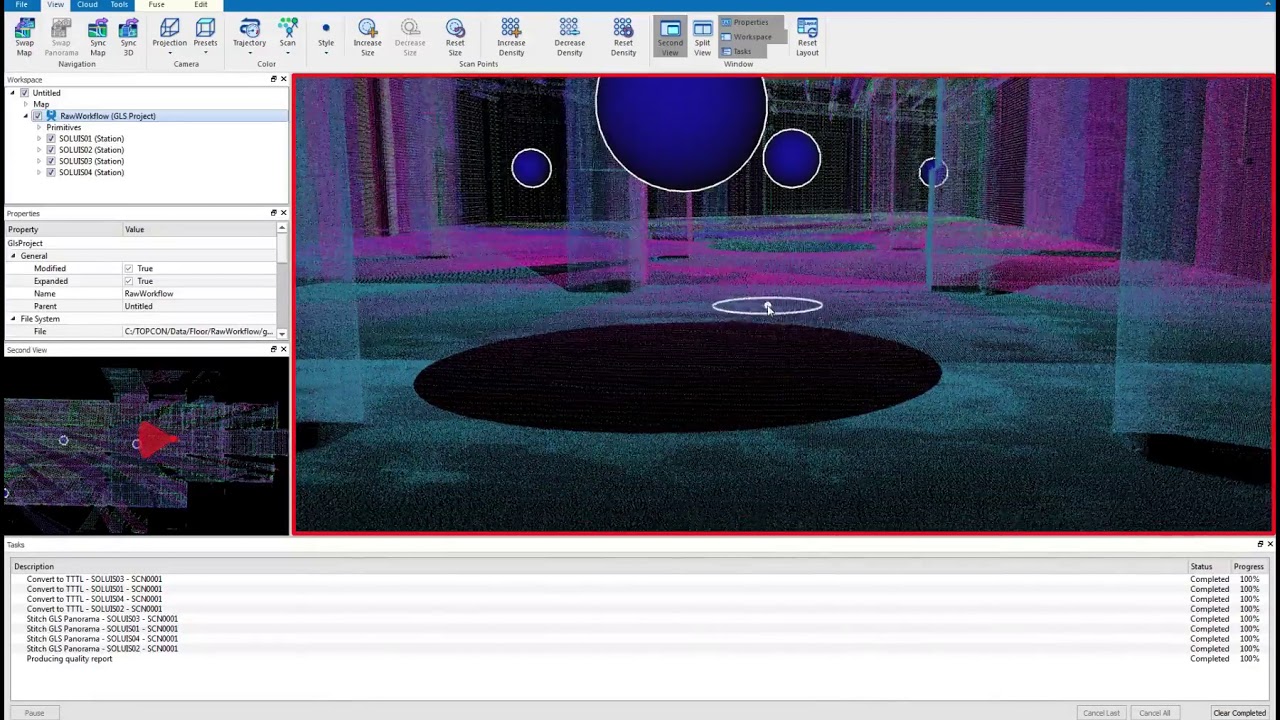Select the Name value field RawWorkflow
Viewport: 1280px width, 720px height.
coord(198,294)
